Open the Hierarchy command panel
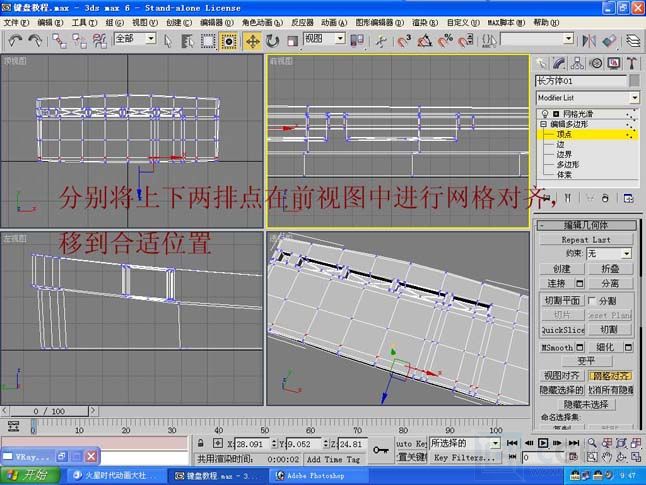The width and height of the screenshot is (646, 485). 577,63
